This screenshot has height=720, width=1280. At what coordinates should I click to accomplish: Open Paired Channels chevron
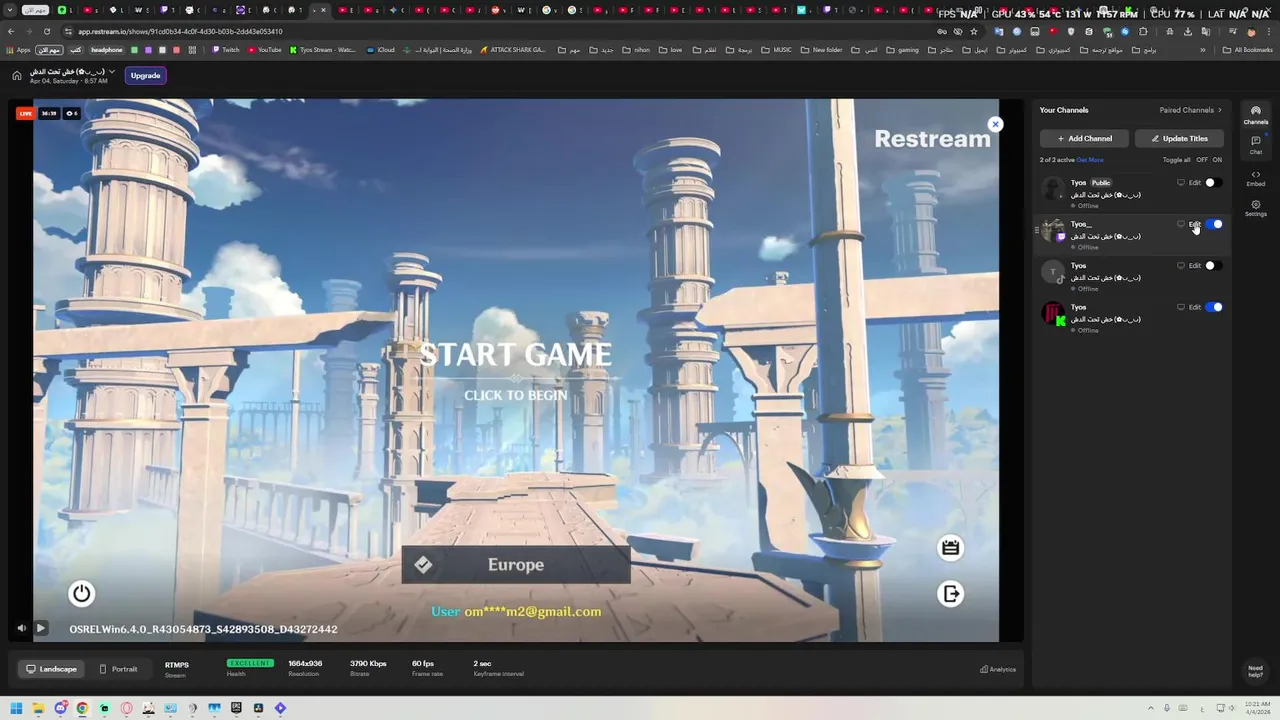coord(1220,110)
